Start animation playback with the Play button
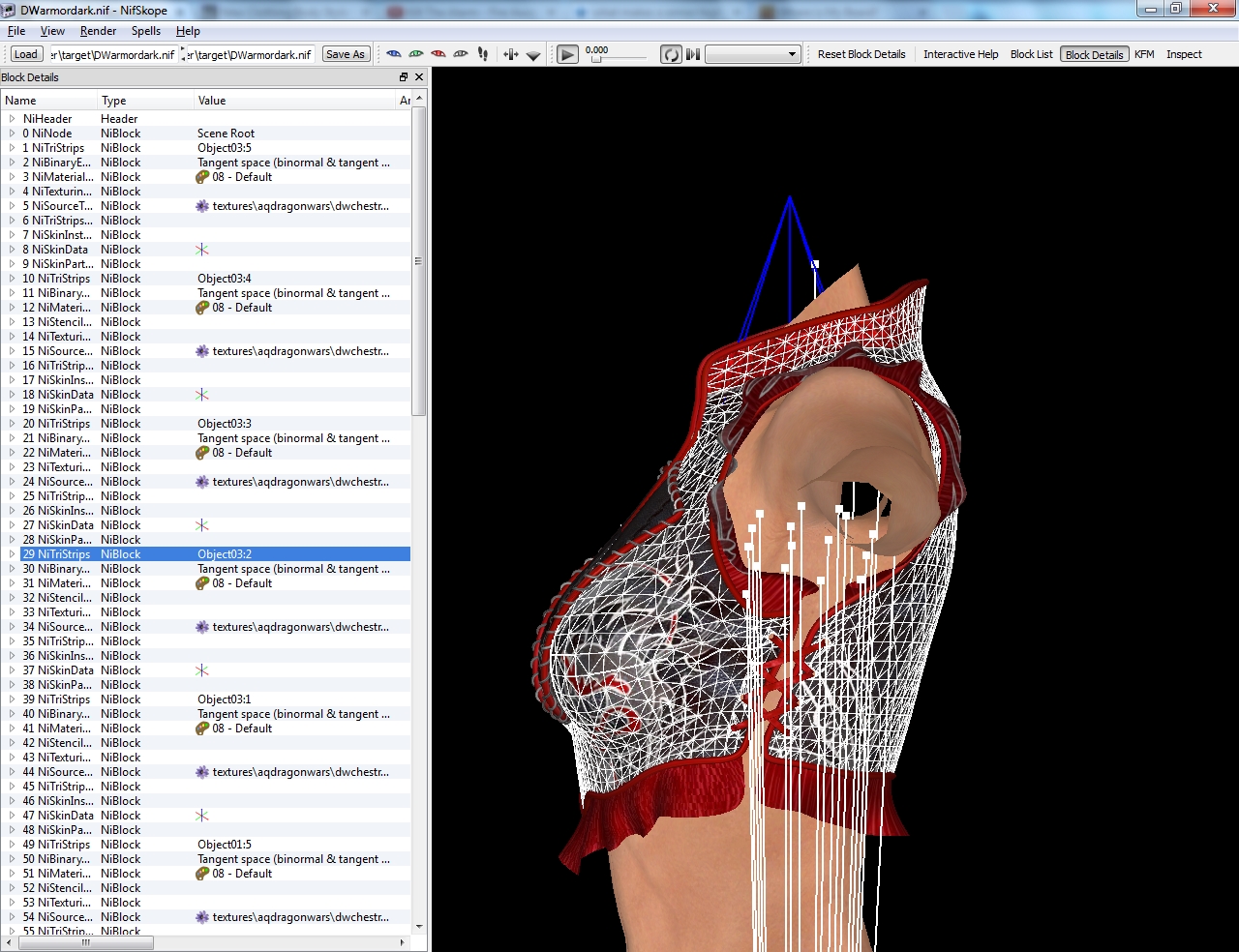 tap(568, 54)
